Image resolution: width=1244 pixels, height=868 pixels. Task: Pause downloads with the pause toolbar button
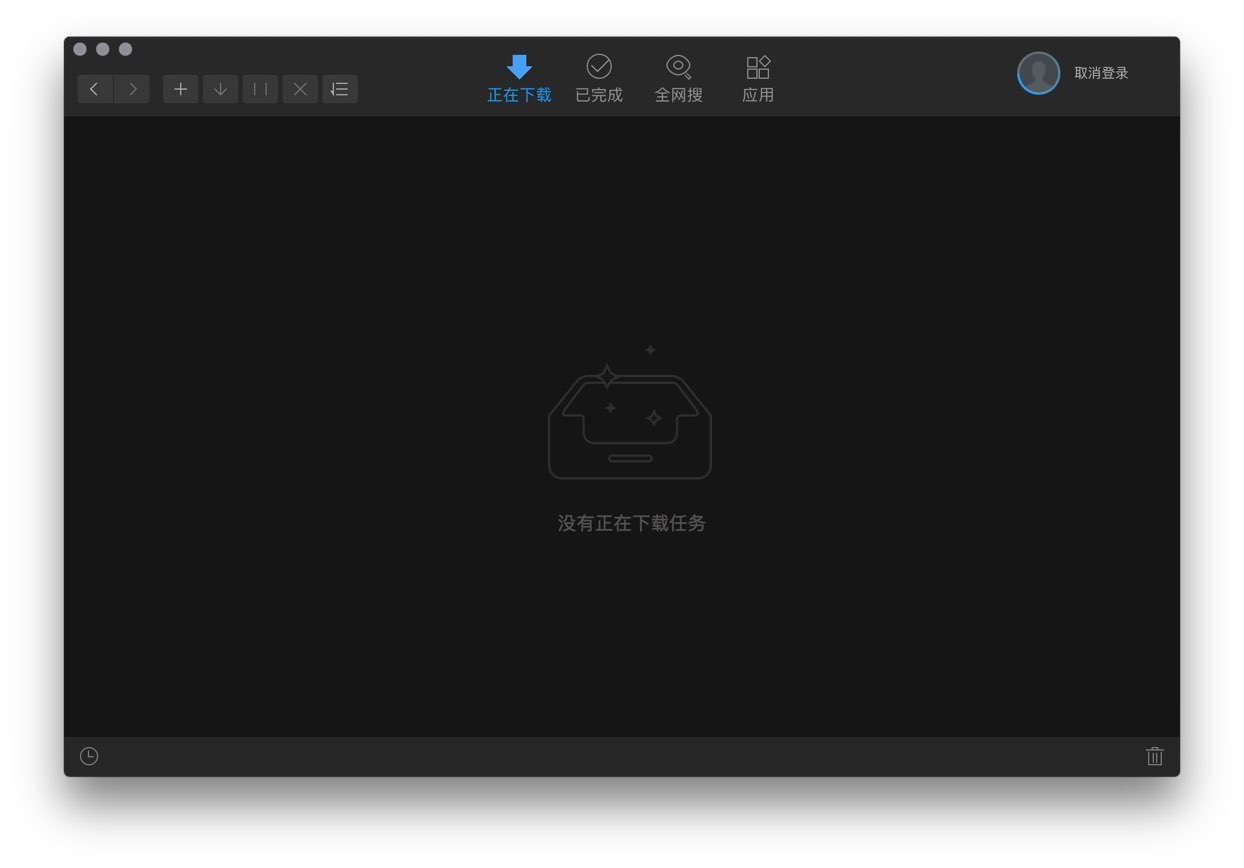[x=260, y=89]
